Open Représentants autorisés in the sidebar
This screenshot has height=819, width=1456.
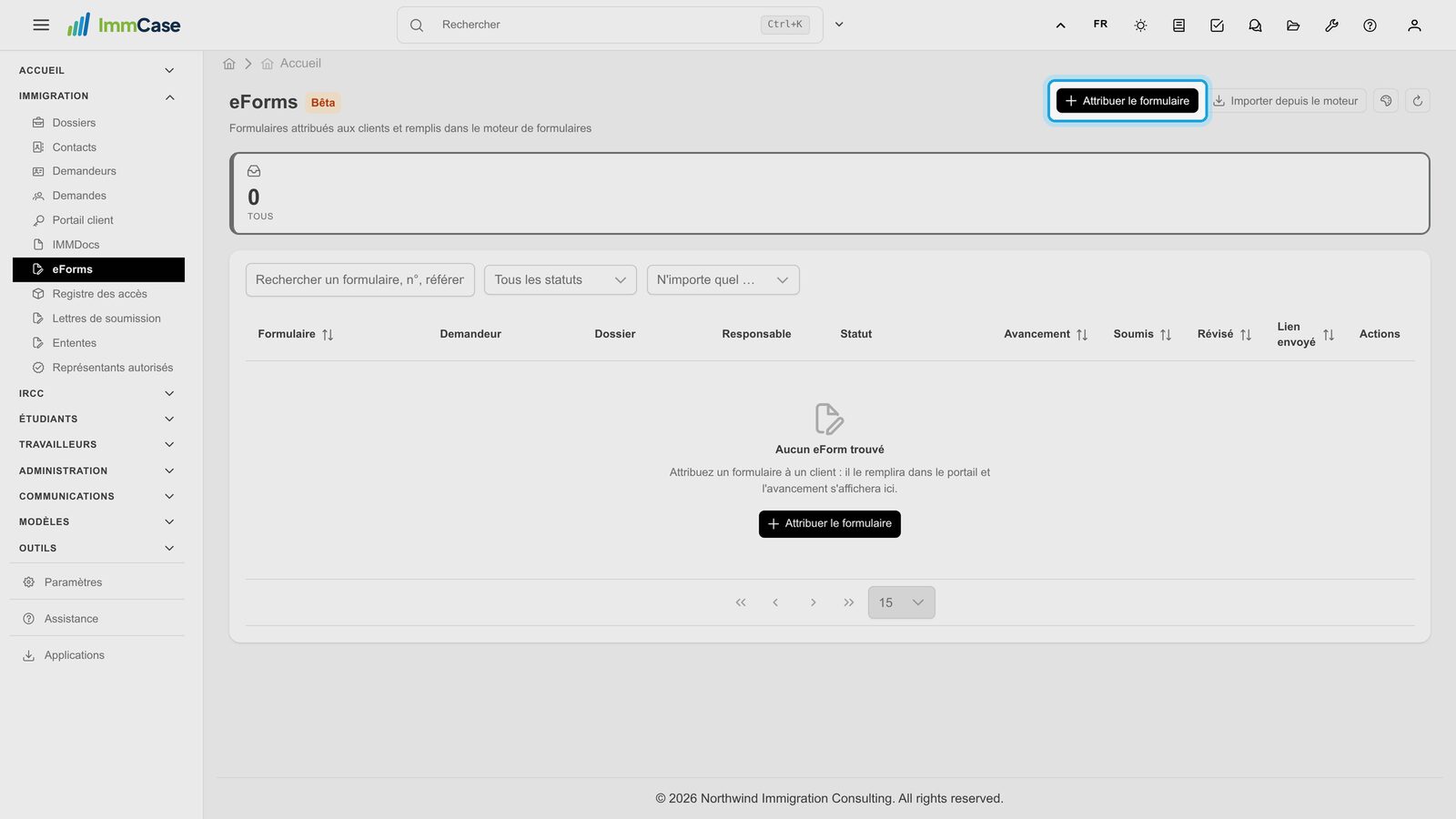[98, 368]
